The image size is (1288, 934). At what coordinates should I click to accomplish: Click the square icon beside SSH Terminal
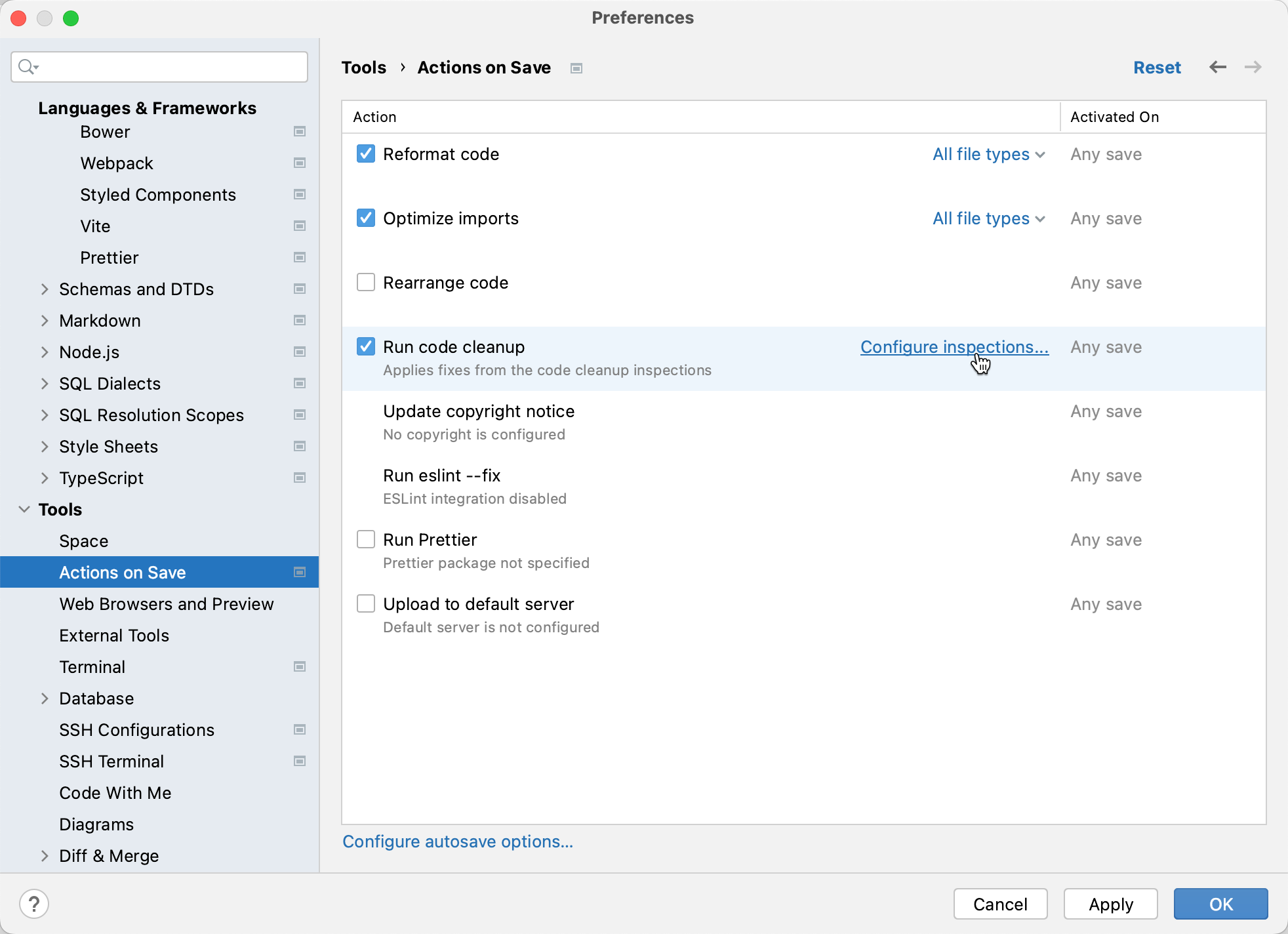[x=300, y=761]
